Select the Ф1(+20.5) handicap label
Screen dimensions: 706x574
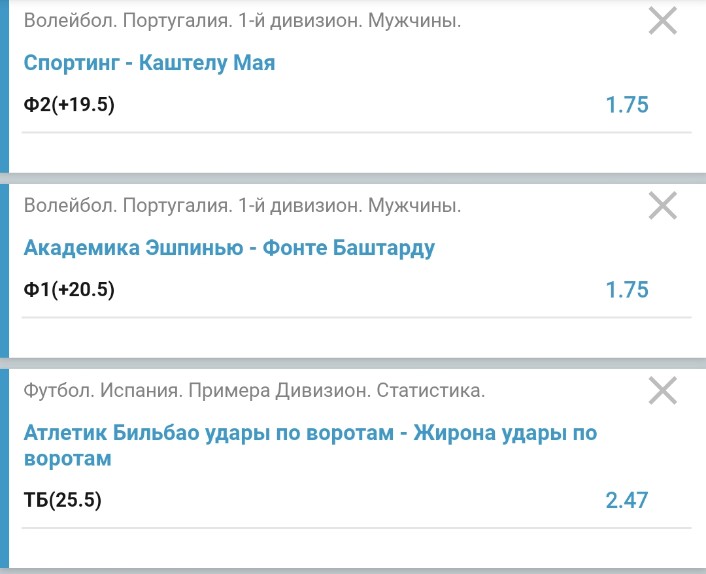coord(69,290)
